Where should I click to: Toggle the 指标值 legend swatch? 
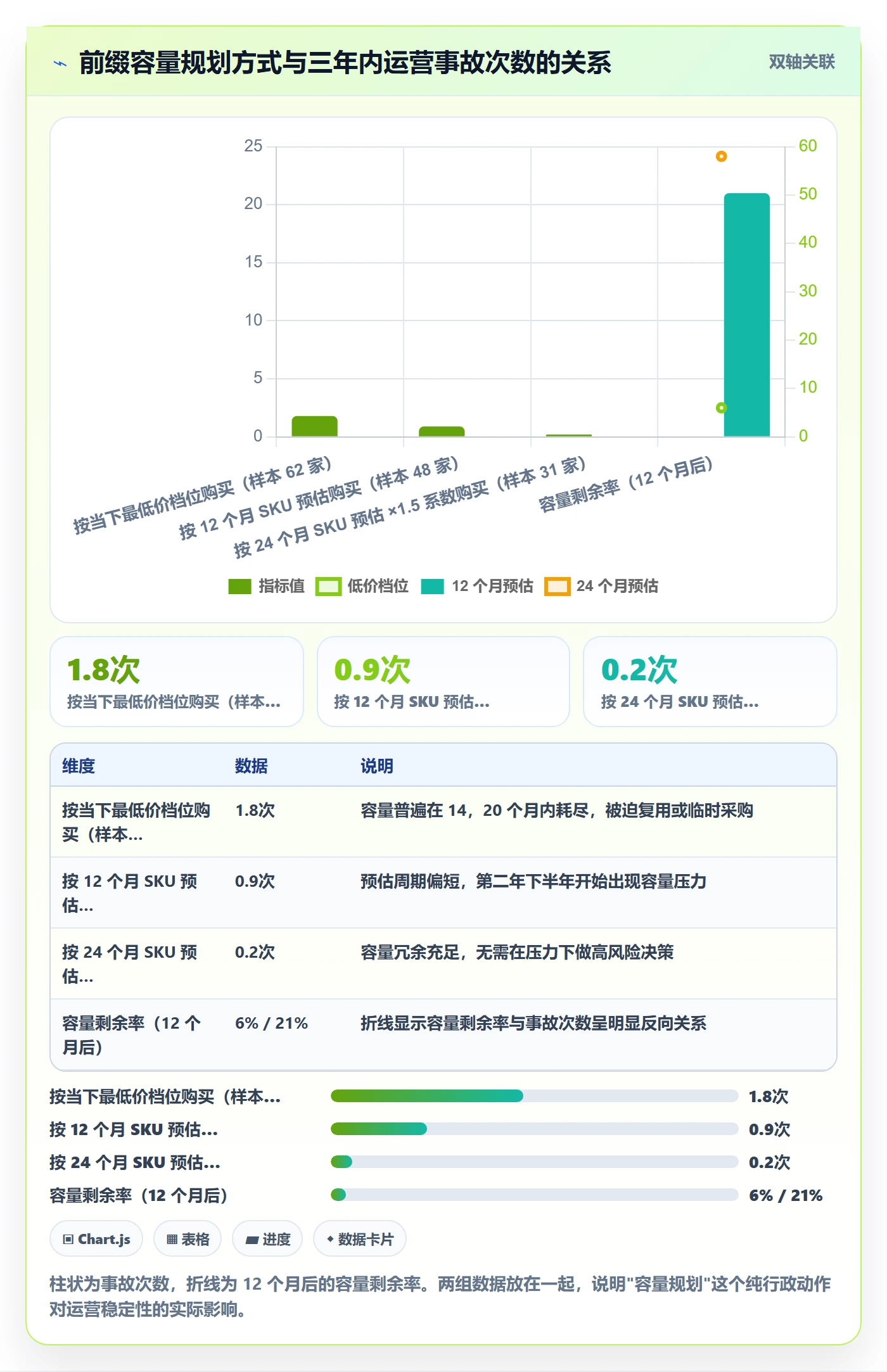click(240, 587)
